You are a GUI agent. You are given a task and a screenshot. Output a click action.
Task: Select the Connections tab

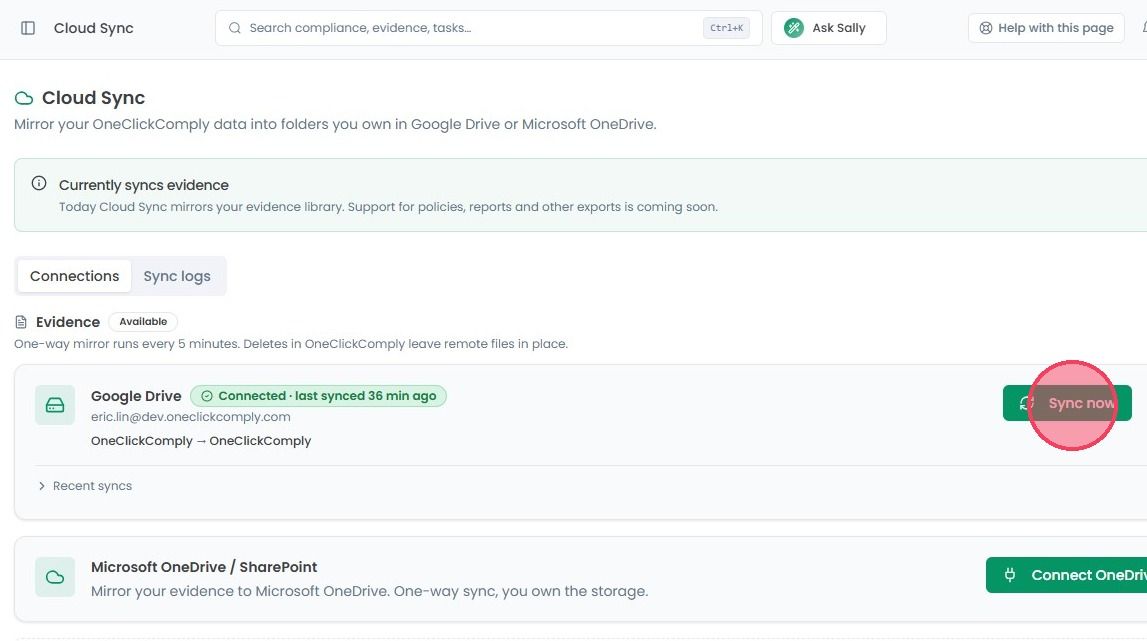[x=75, y=276]
